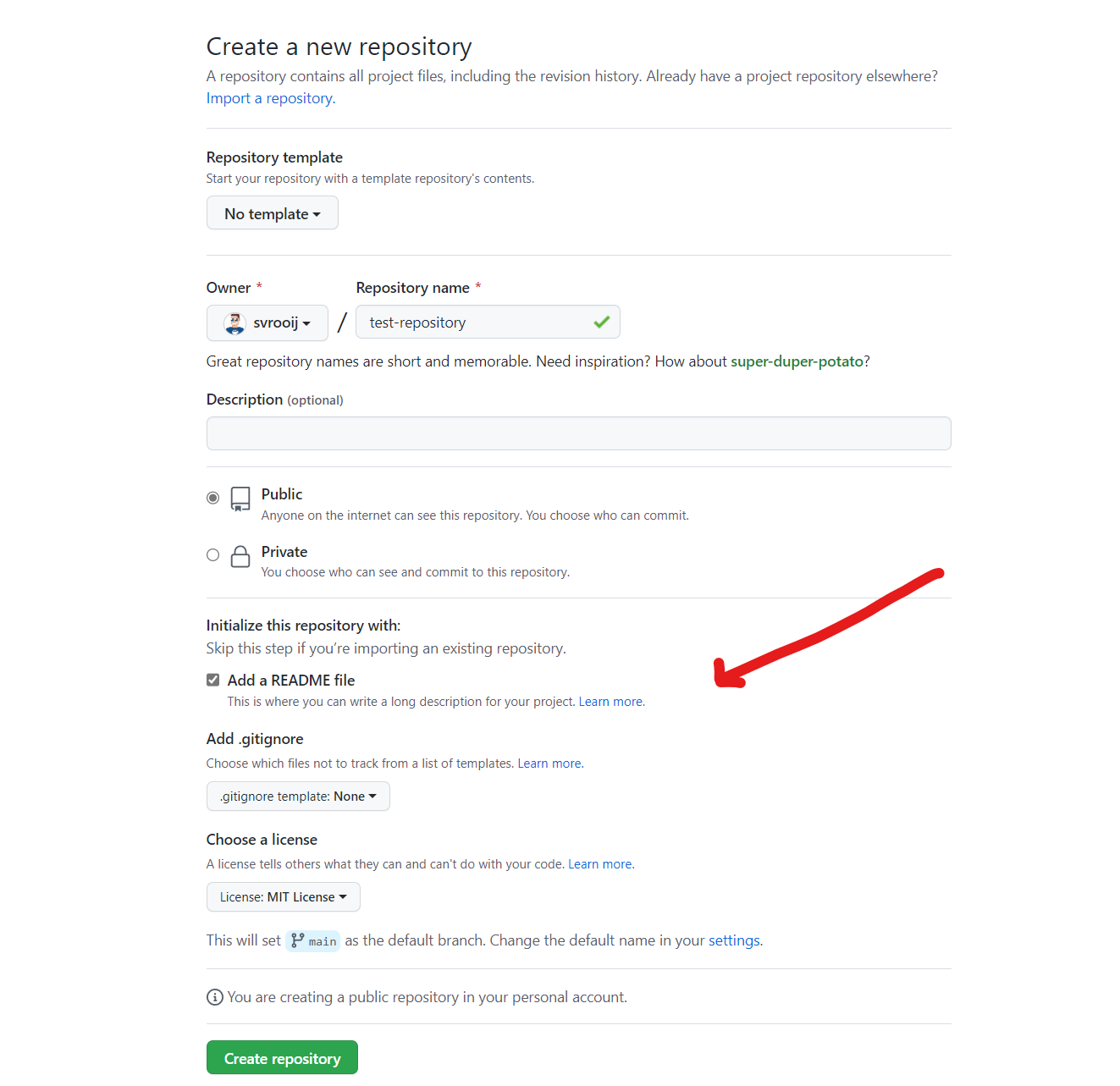Click the info circle icon near public repository notice
The image size is (1120, 1086).
coord(214,997)
